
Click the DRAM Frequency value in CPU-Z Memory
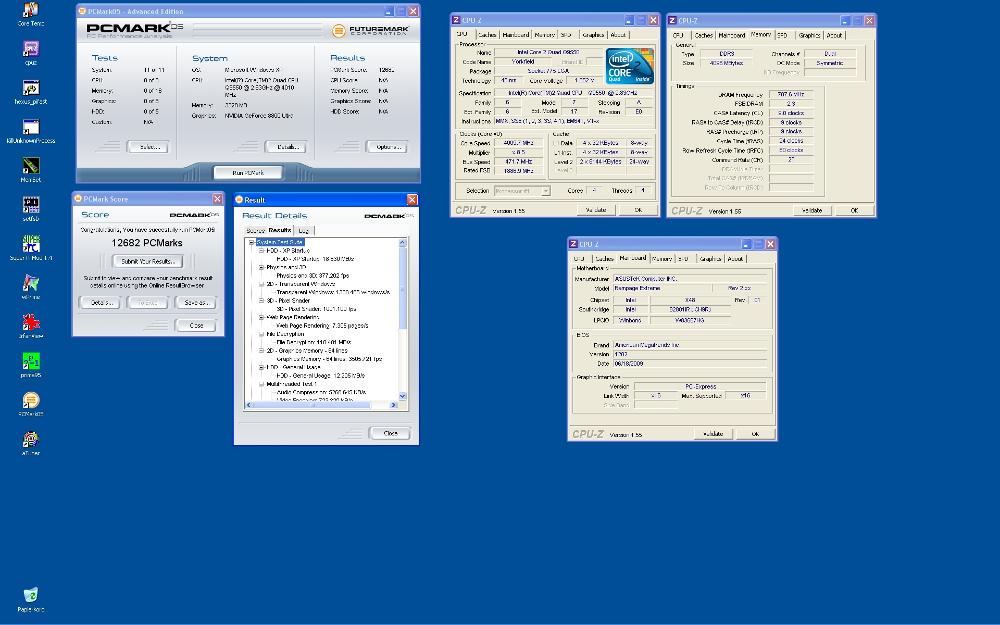[791, 94]
